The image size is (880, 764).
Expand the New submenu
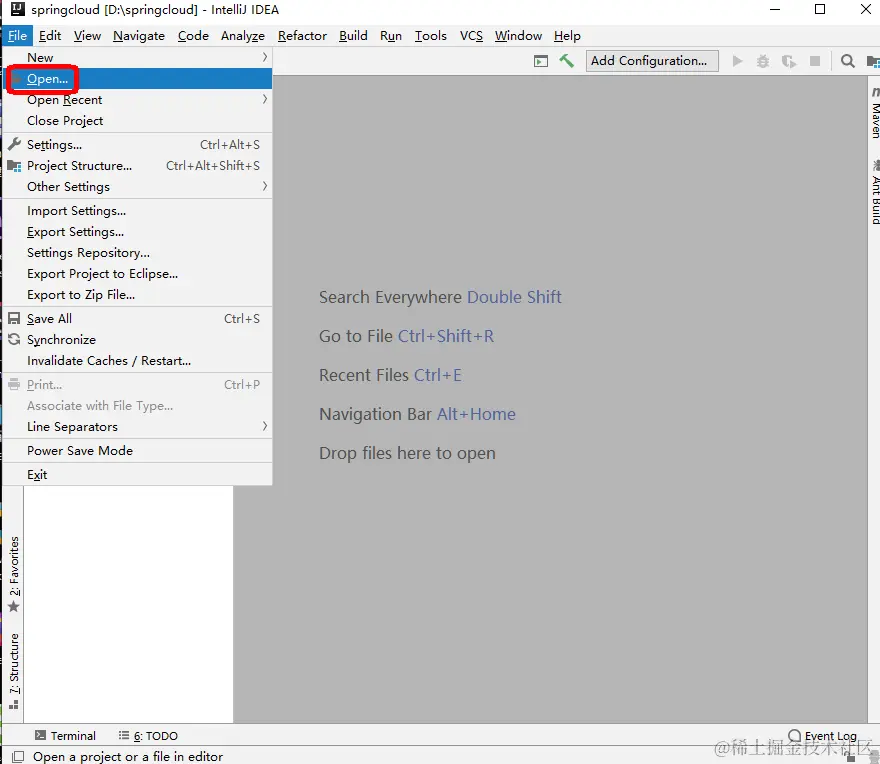pyautogui.click(x=138, y=57)
